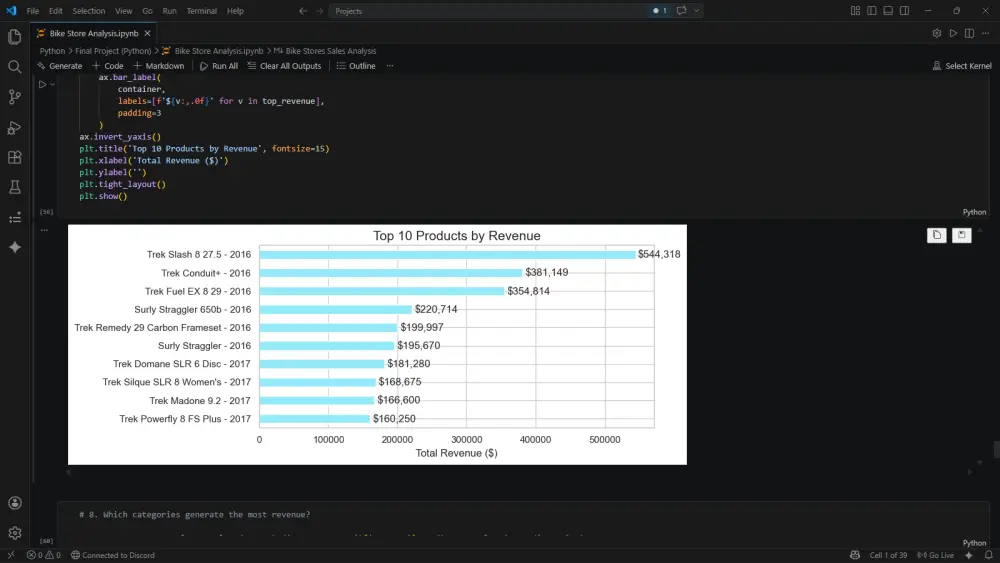Open notebook settings gear icon in editor actions
The image size is (1000, 563).
click(x=936, y=33)
